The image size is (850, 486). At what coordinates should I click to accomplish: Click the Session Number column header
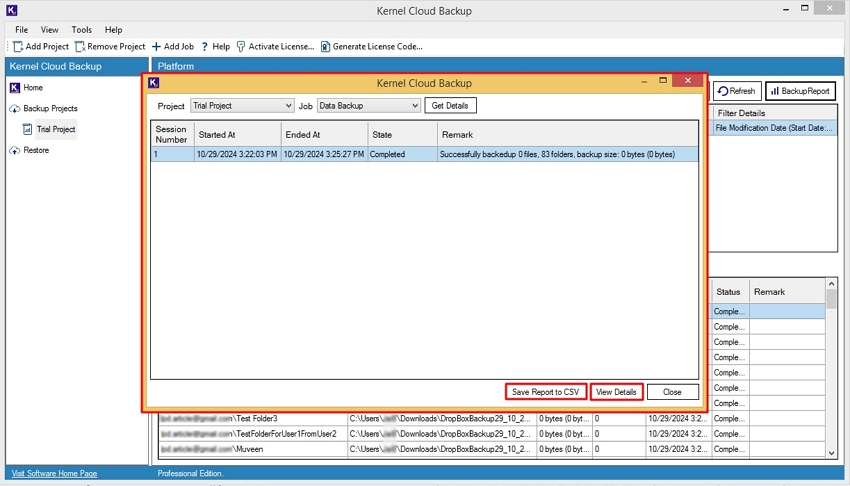click(172, 134)
